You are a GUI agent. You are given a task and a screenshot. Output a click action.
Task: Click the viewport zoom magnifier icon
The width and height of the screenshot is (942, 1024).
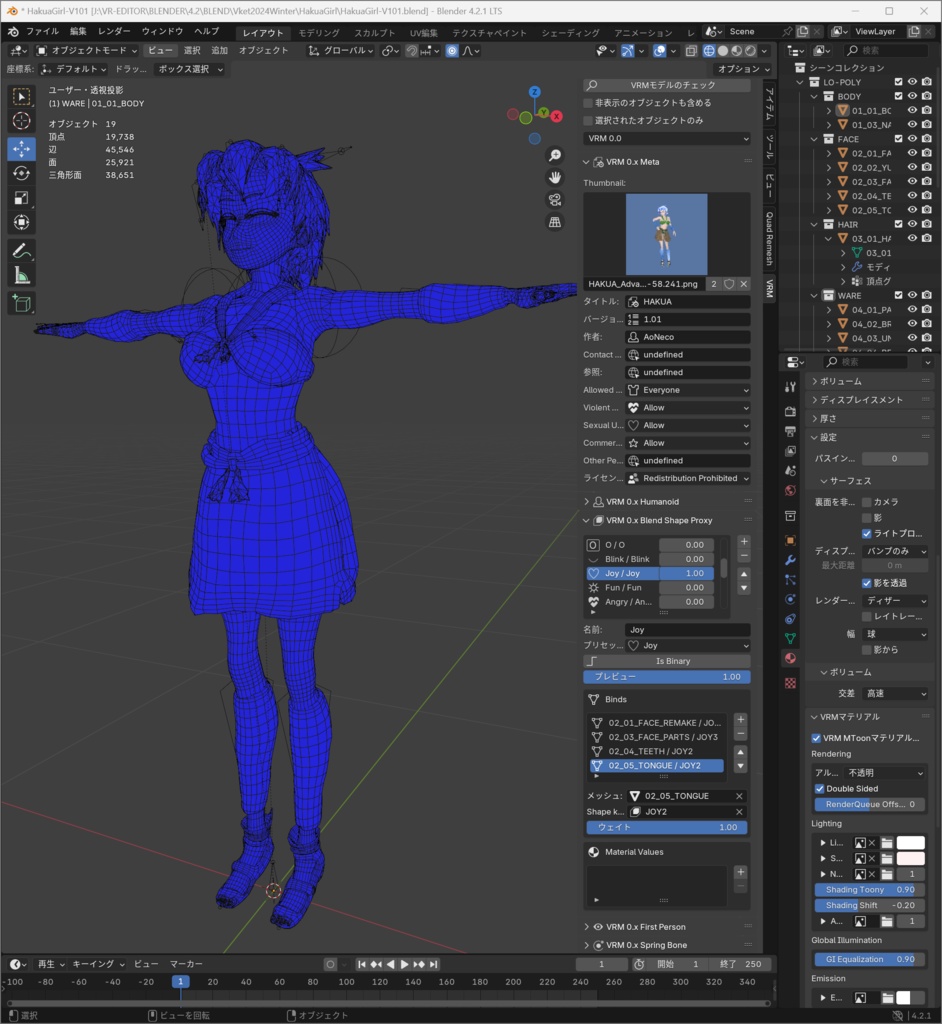[554, 156]
